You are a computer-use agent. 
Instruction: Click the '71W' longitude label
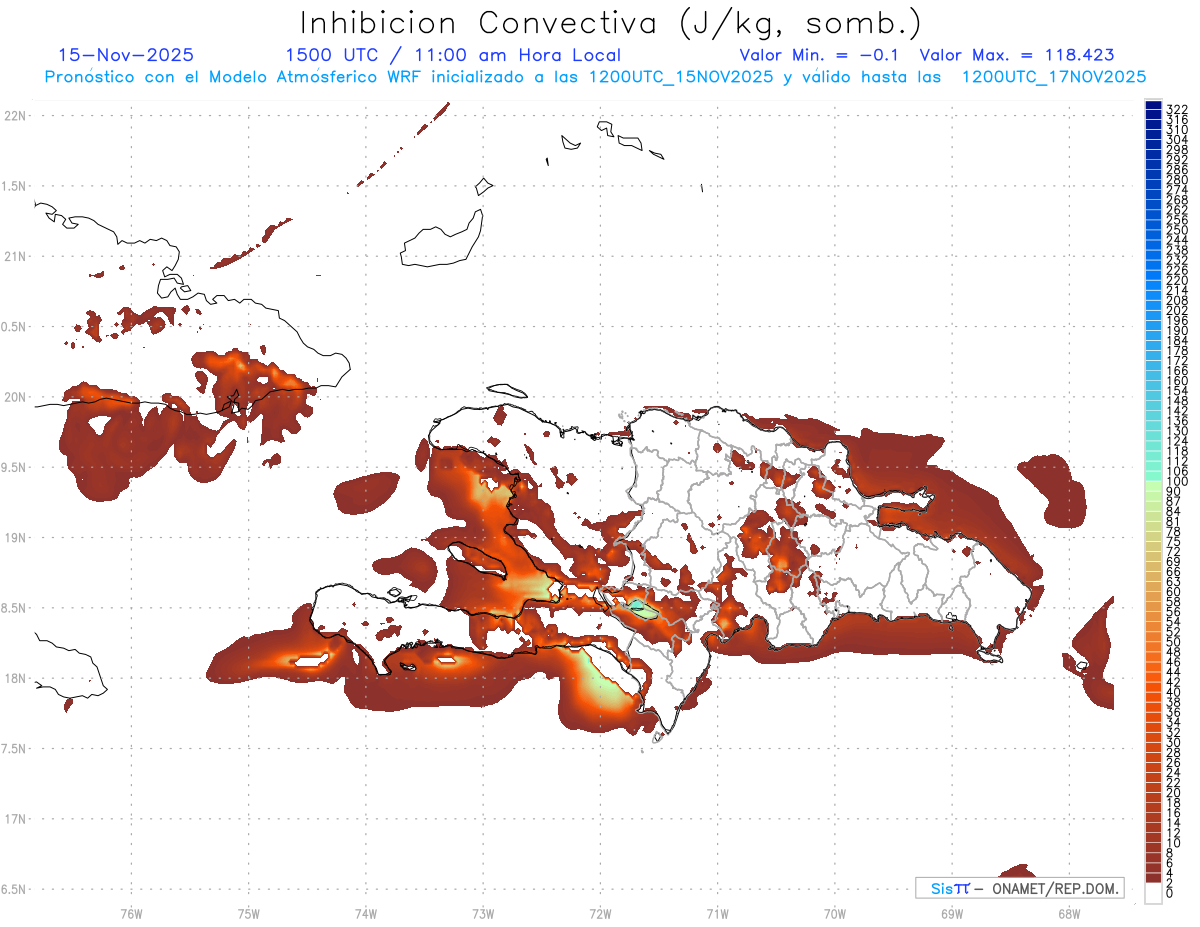[x=717, y=912]
